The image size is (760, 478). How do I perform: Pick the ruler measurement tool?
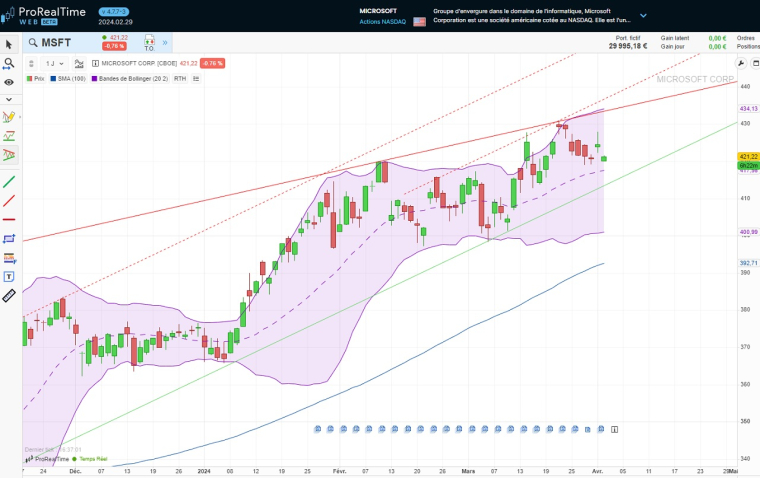tap(9, 295)
